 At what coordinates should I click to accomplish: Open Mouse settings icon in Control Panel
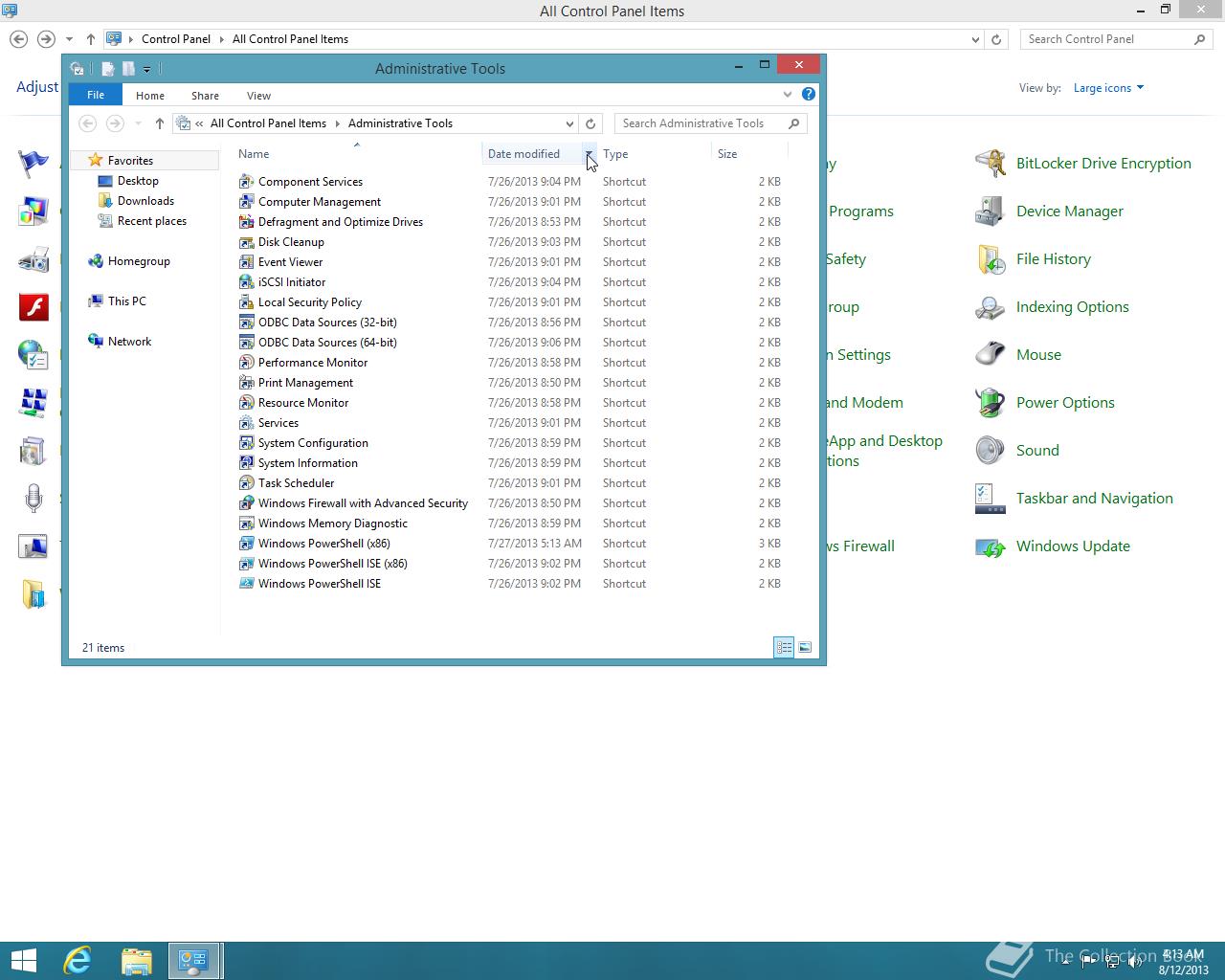click(990, 355)
